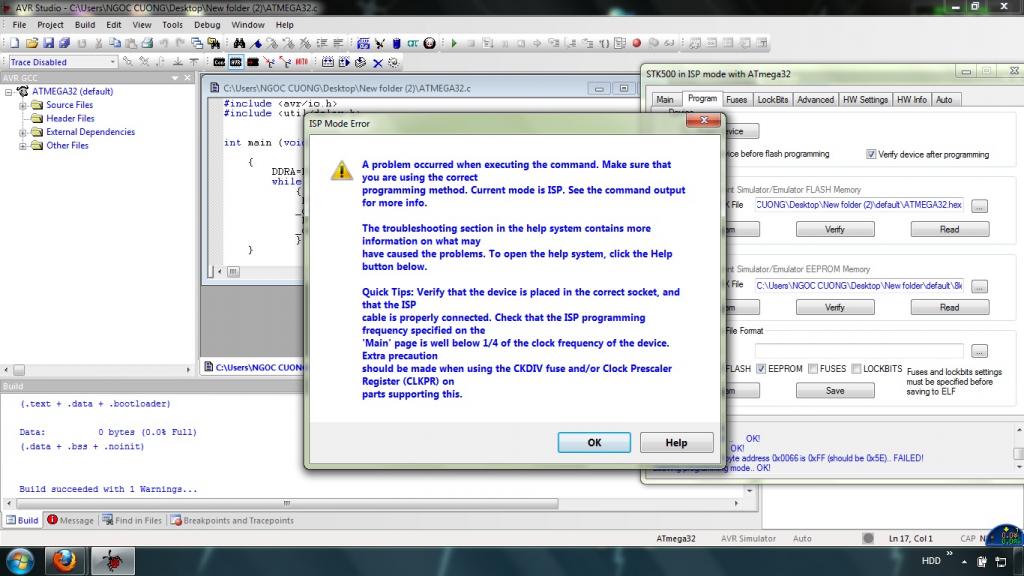The height and width of the screenshot is (576, 1024).
Task: Click the Copy toolbar icon
Action: (115, 43)
